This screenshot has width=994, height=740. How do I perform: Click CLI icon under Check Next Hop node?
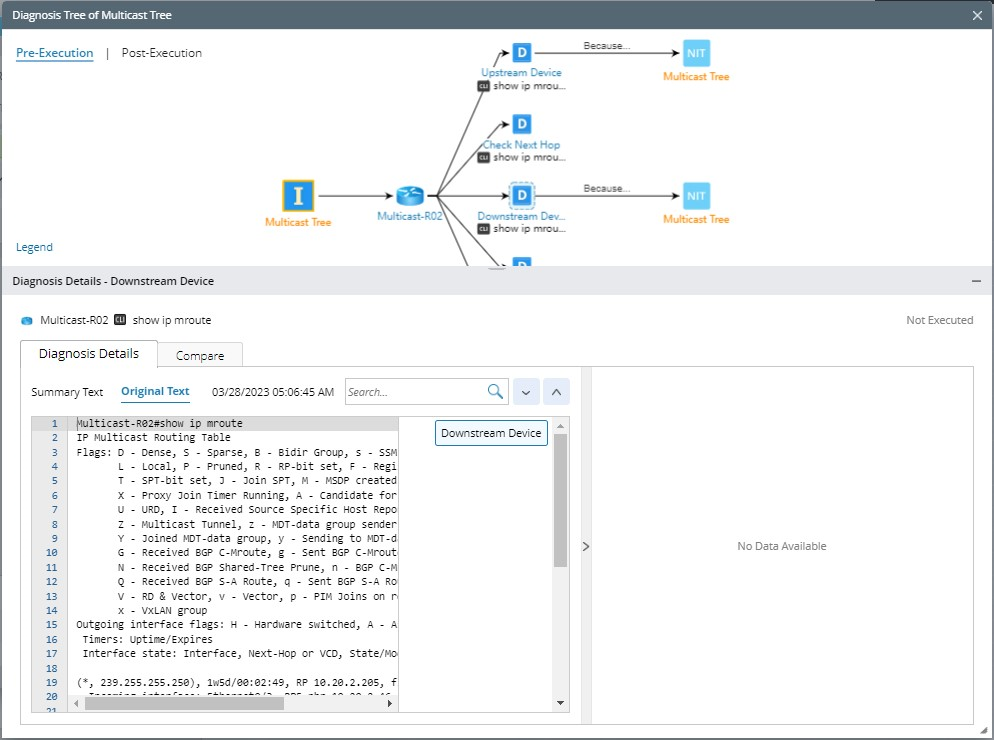click(484, 157)
